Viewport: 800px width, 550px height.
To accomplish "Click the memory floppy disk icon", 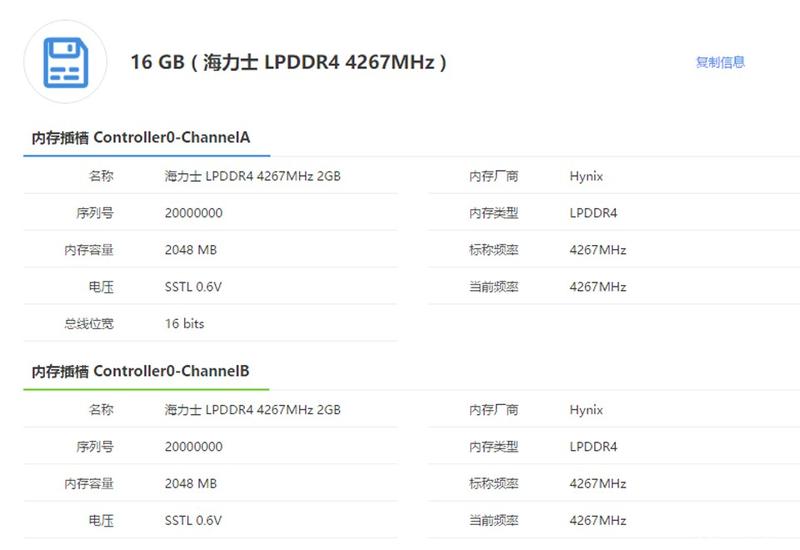I will [x=66, y=62].
